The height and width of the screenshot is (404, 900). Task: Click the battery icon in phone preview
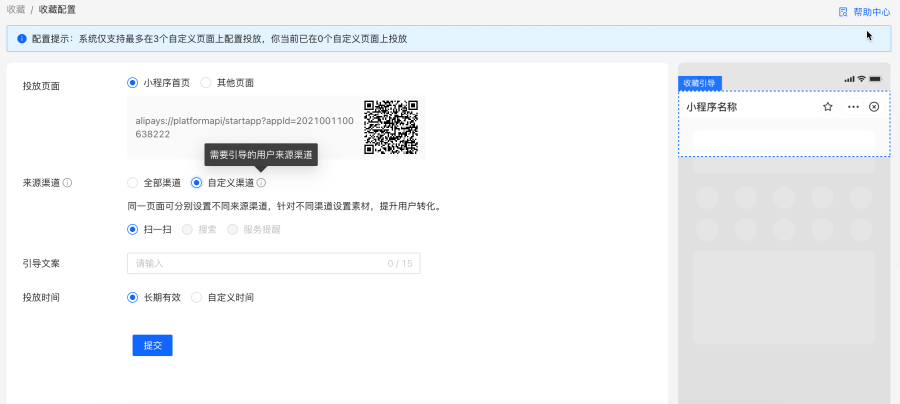click(x=875, y=79)
